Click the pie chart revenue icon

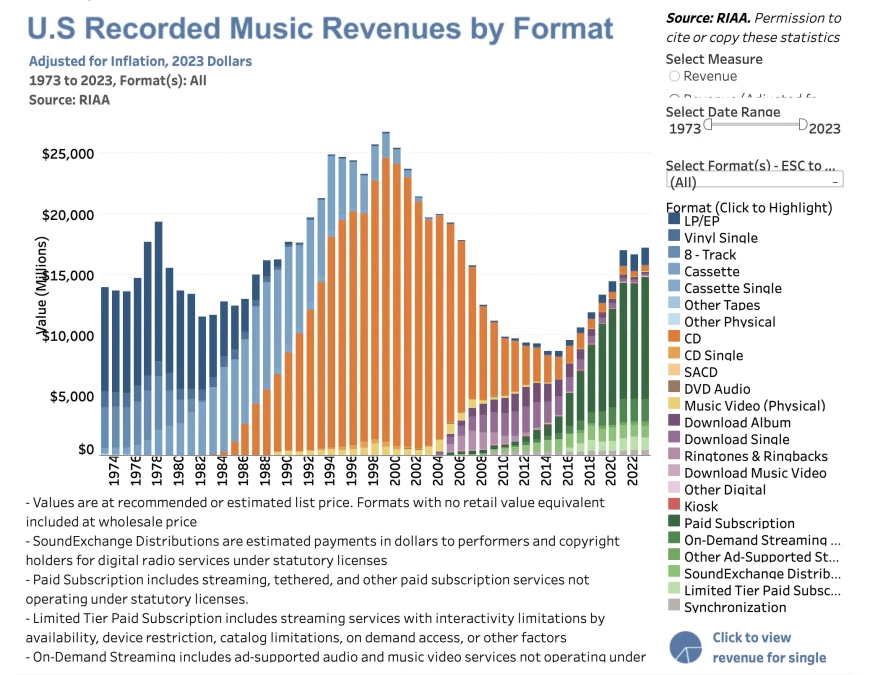(688, 647)
